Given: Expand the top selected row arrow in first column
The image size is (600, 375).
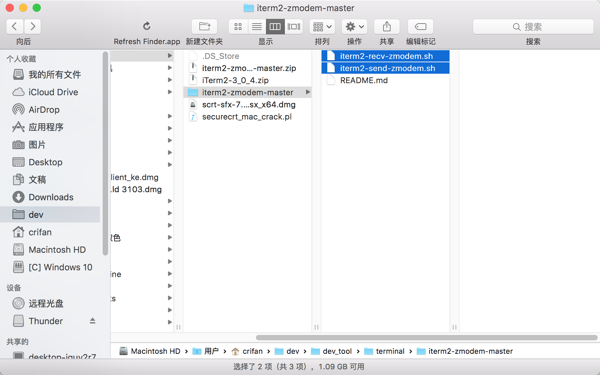Looking at the screenshot, I should click(170, 56).
